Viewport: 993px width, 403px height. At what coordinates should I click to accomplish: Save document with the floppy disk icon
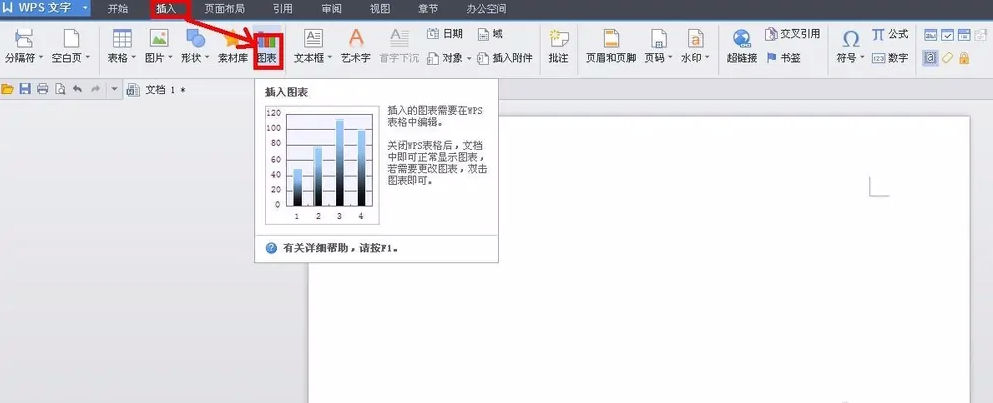[25, 89]
